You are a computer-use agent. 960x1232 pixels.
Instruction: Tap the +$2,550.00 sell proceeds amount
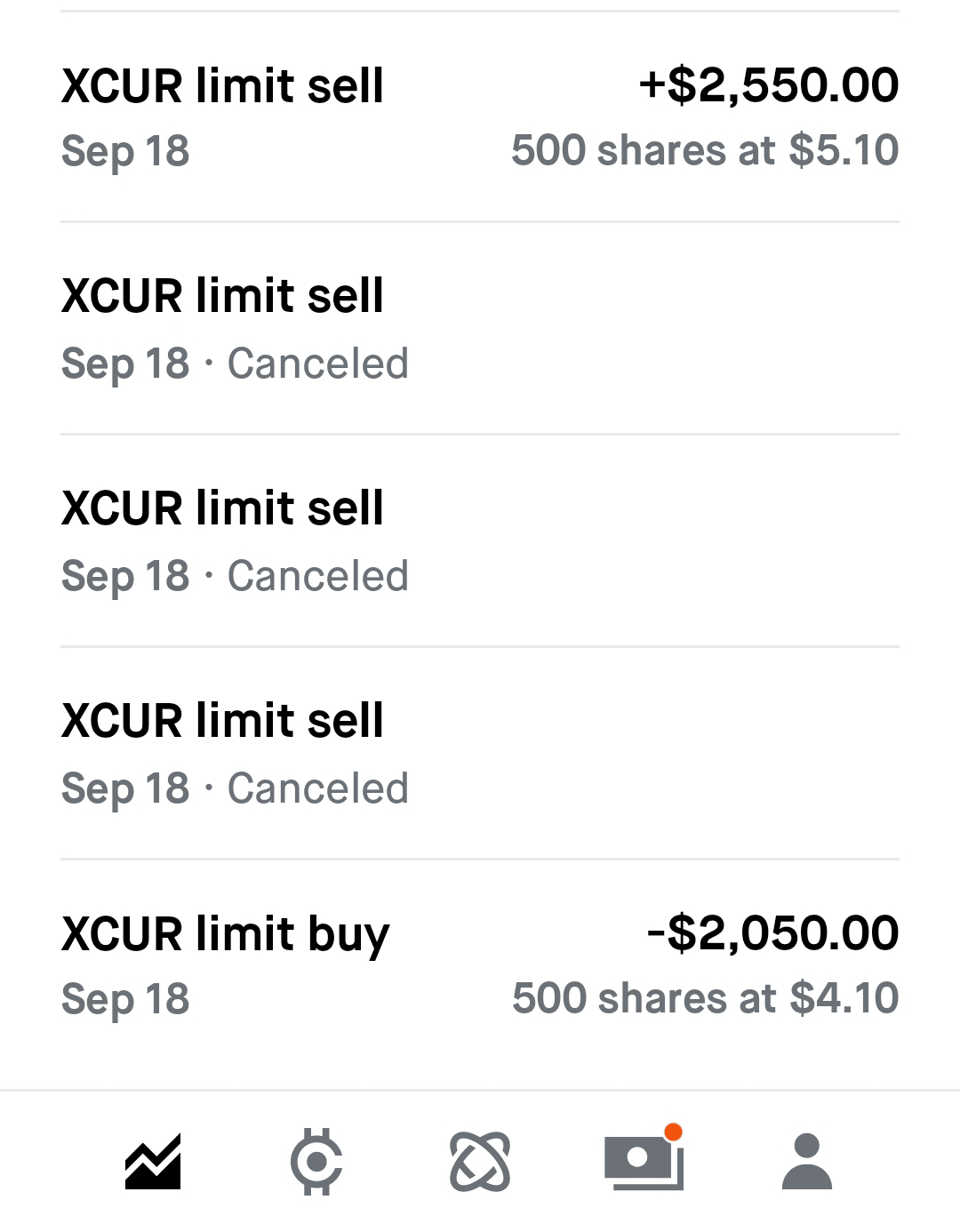pos(769,85)
